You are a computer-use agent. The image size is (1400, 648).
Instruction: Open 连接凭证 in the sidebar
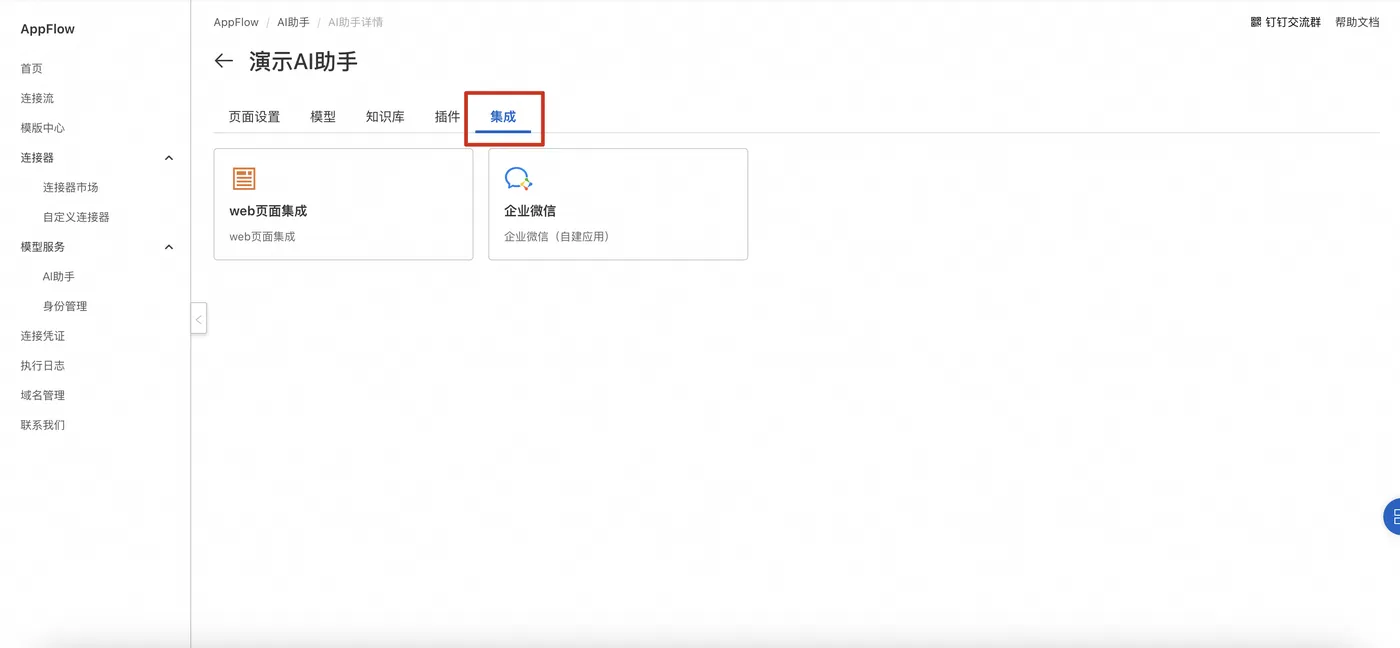click(x=43, y=336)
